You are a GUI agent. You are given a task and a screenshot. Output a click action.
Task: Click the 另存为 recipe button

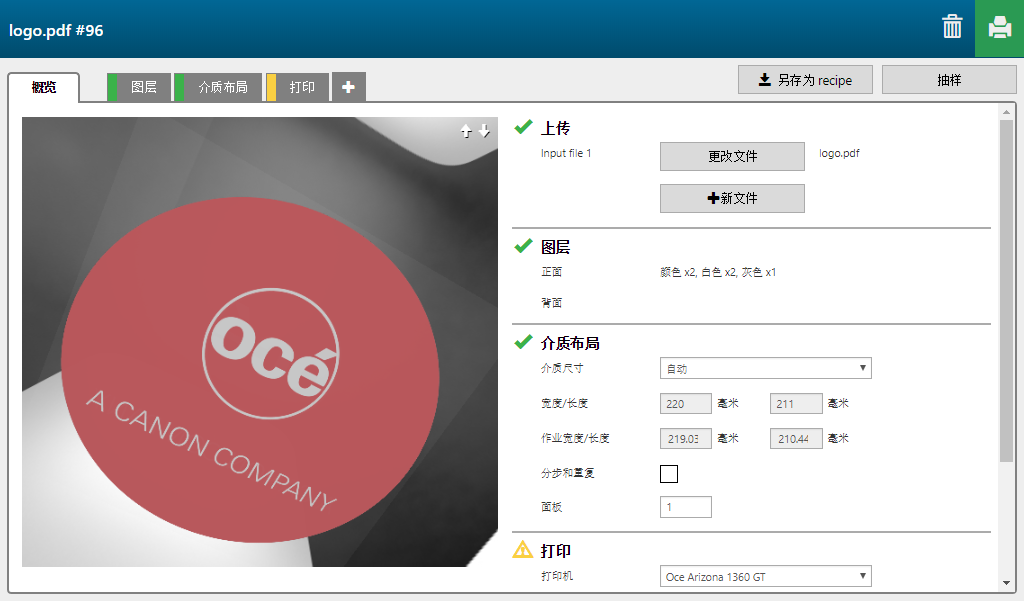[805, 80]
